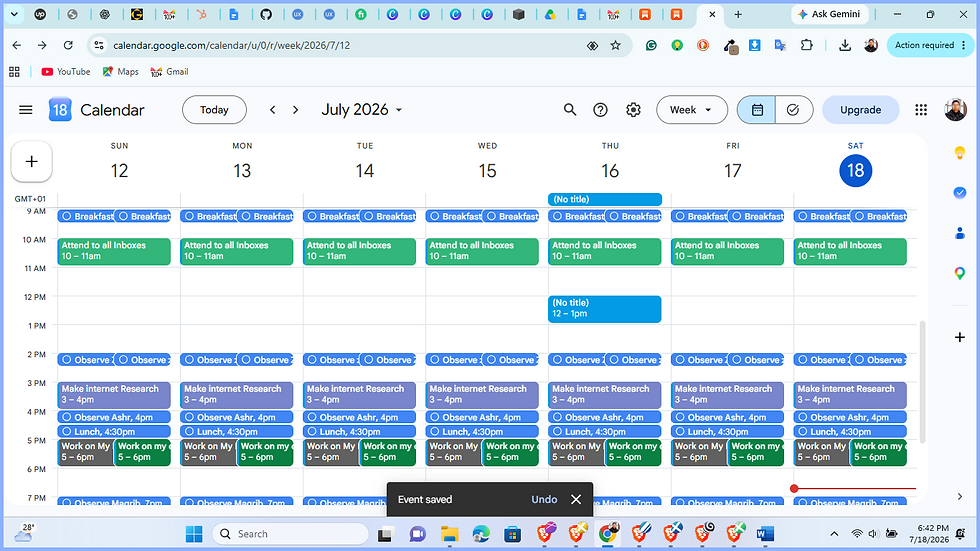The image size is (980, 551).
Task: Switch to the GitHub browser tab
Action: point(266,14)
